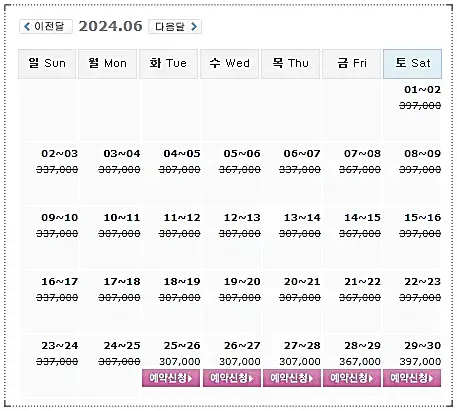
Task: Click the 06~07 date label
Action: (x=302, y=154)
